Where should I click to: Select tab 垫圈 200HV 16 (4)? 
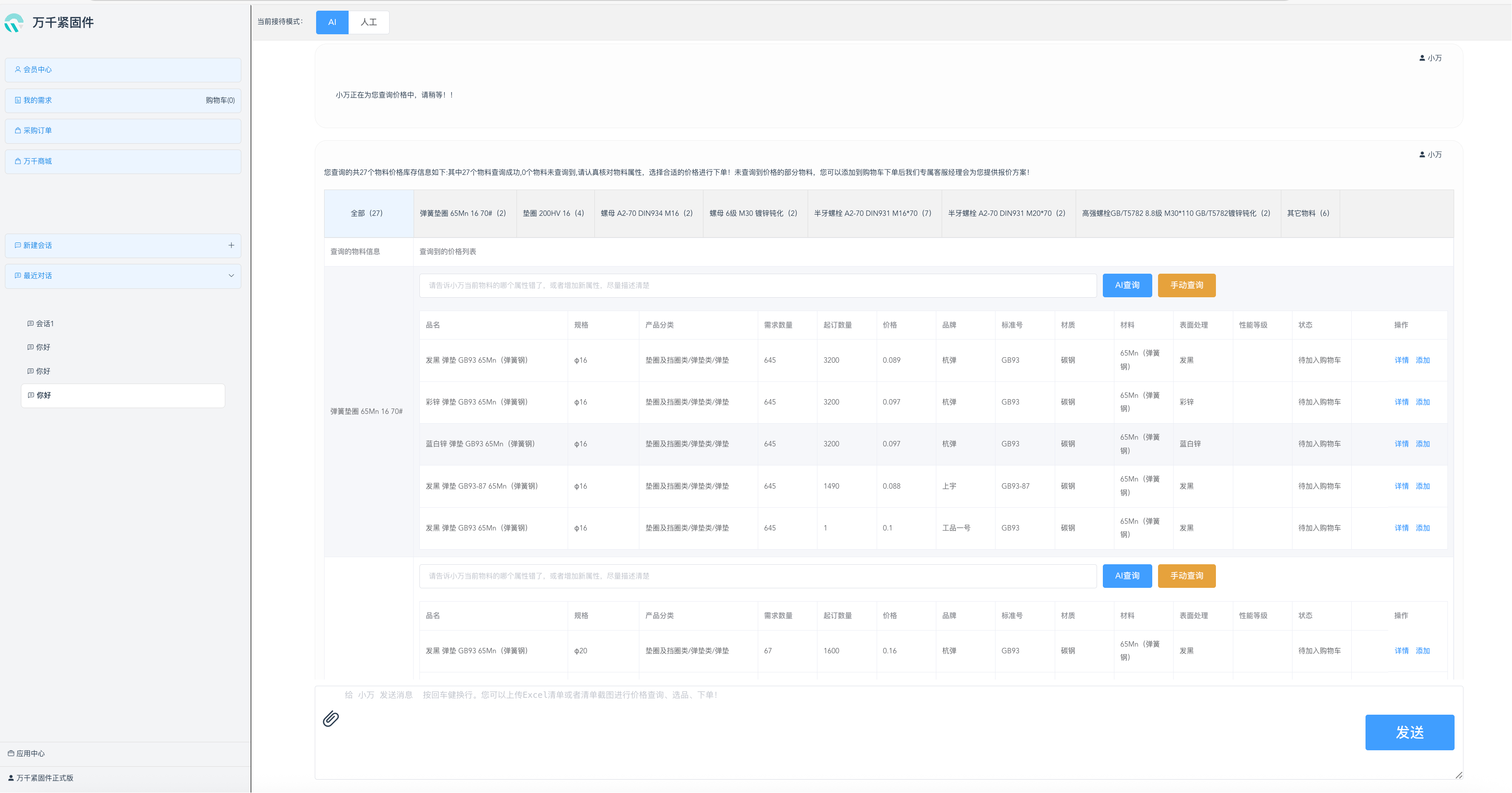(x=553, y=213)
